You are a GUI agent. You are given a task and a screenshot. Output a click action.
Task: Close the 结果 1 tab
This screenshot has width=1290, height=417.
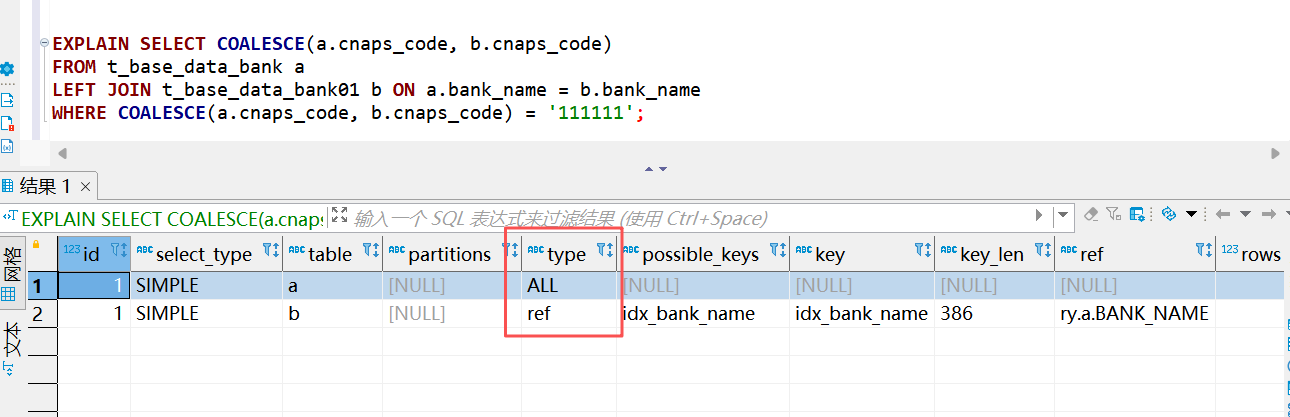click(86, 187)
